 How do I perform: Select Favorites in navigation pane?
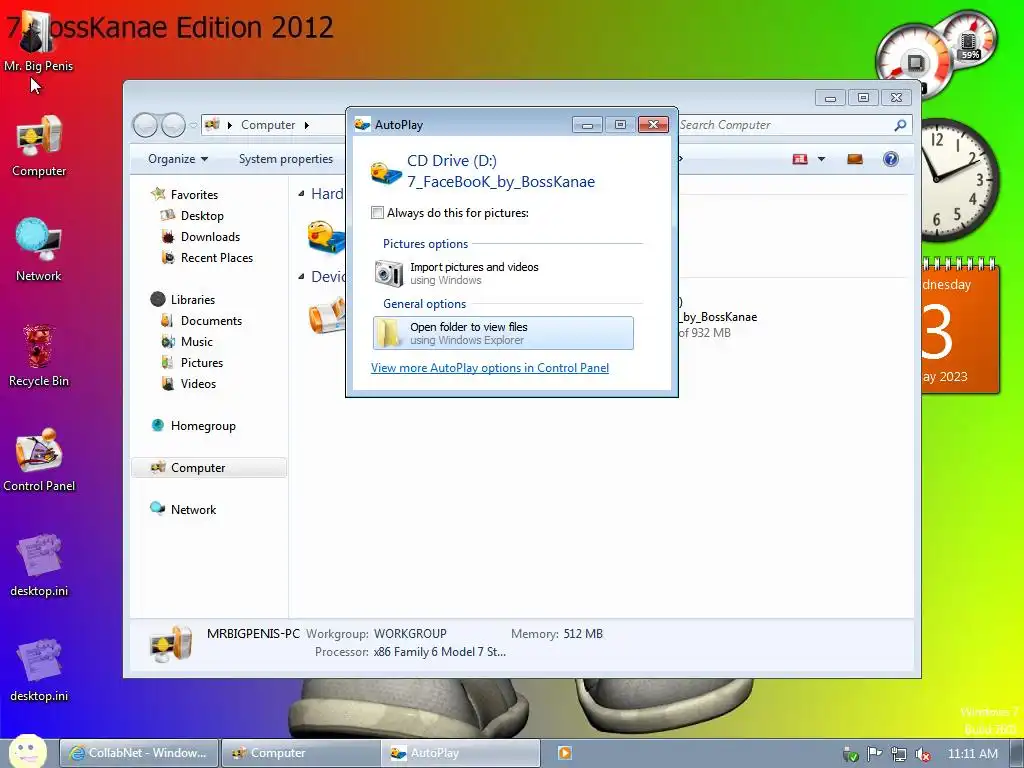[194, 195]
